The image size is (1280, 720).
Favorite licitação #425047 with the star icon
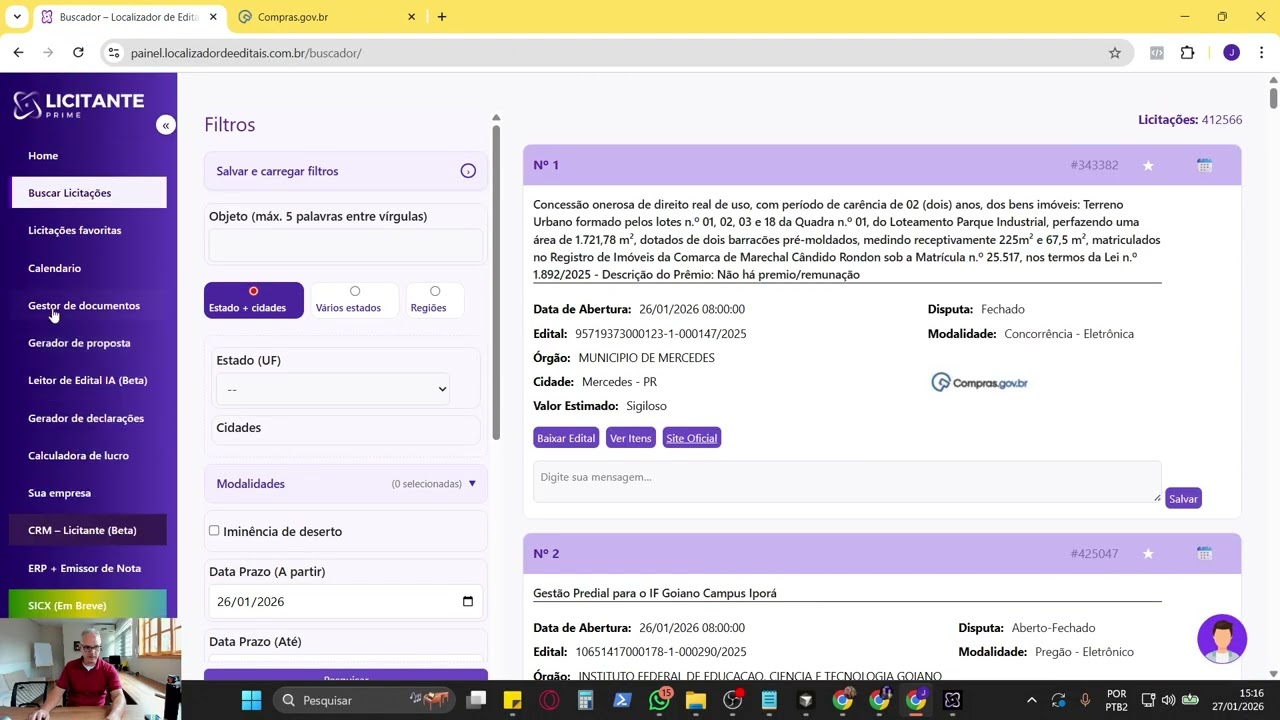coord(1148,554)
